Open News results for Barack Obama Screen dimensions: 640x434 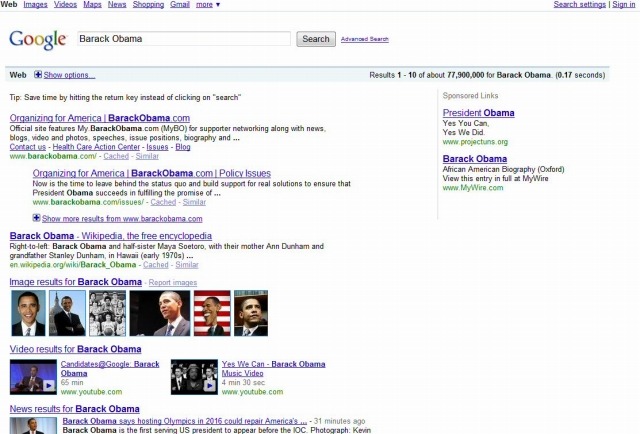point(75,409)
